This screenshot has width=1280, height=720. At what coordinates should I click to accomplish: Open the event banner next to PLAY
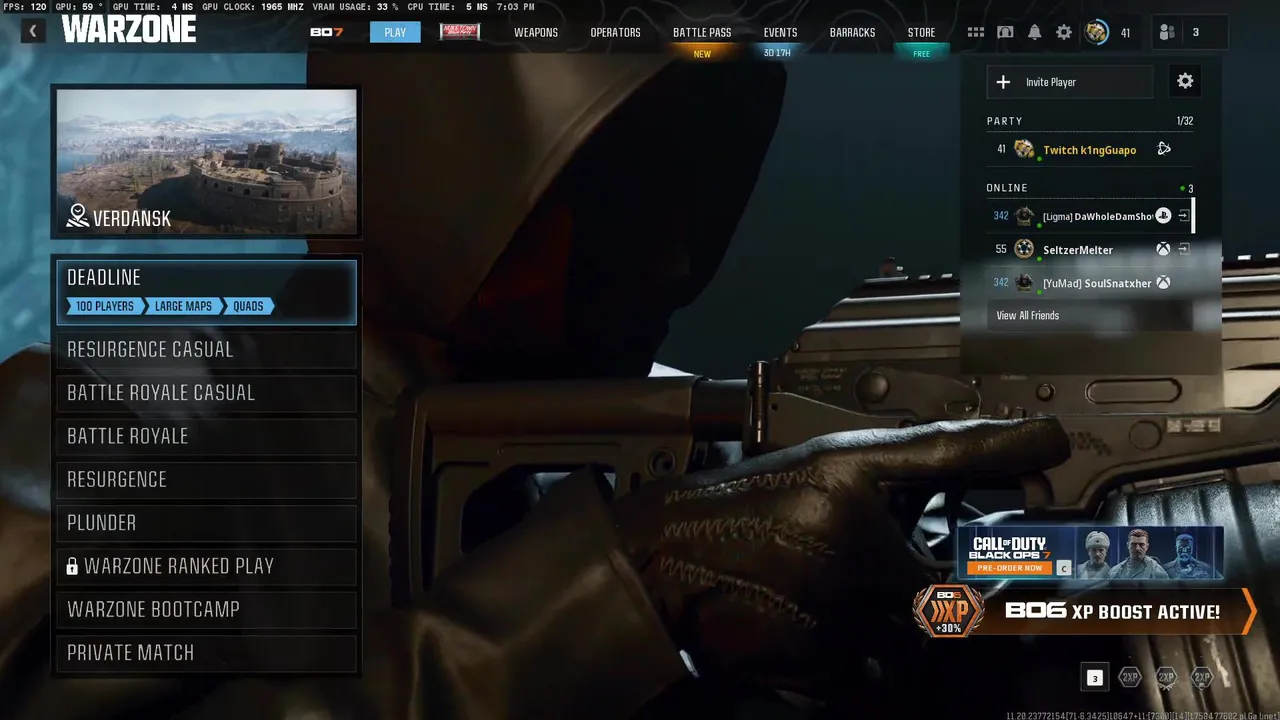(460, 32)
